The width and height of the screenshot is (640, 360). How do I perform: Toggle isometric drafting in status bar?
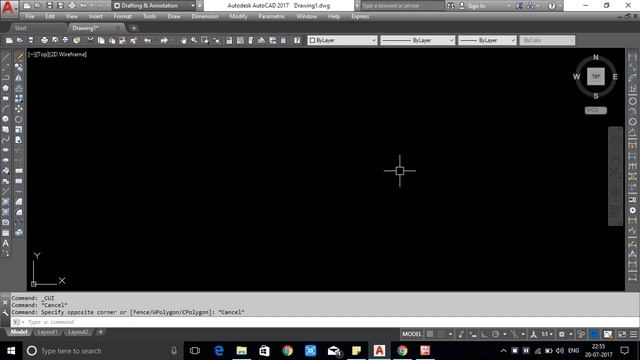click(514, 334)
